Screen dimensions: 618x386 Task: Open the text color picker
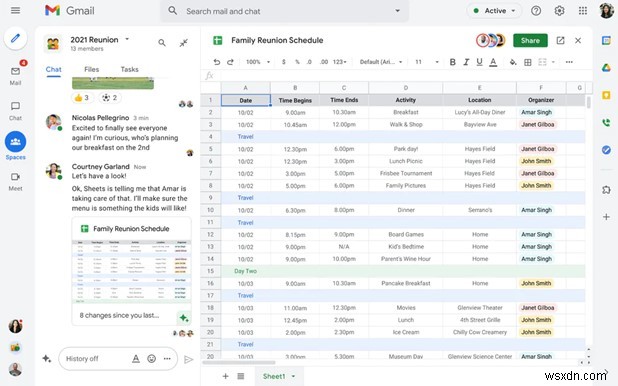click(x=493, y=62)
